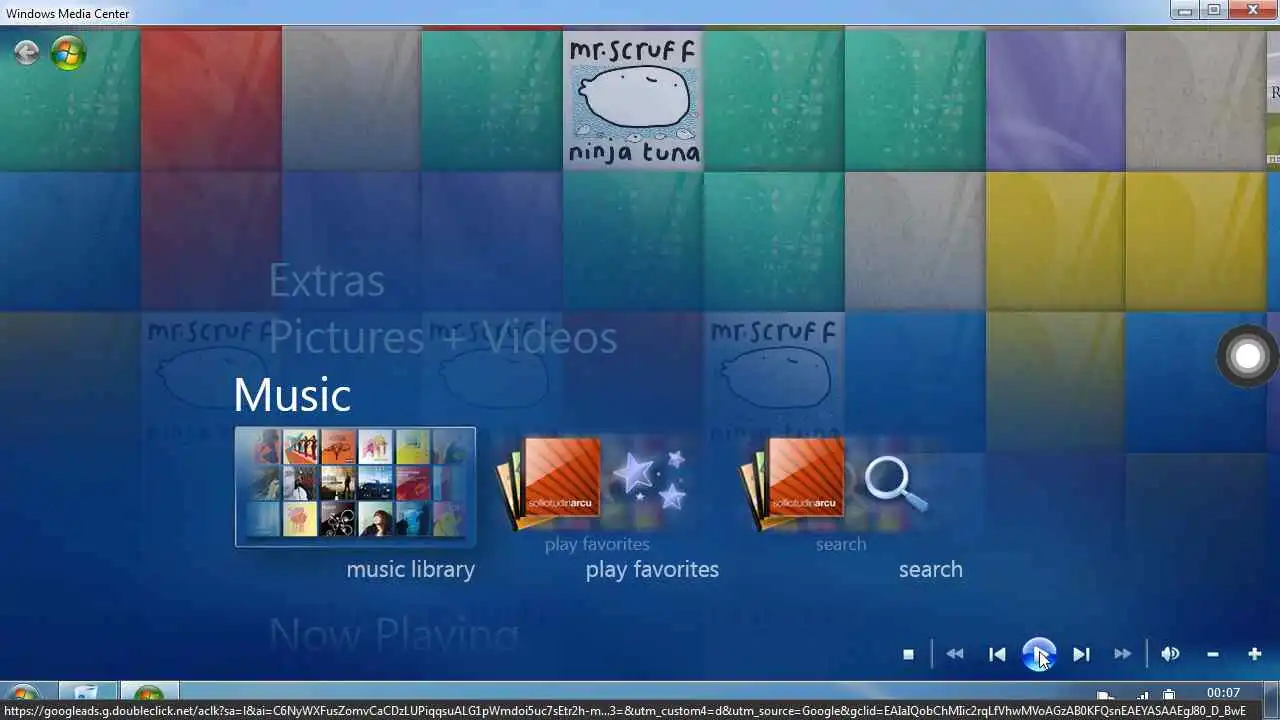Open the Windows Start button
Image resolution: width=1280 pixels, height=720 pixels.
pos(23,694)
